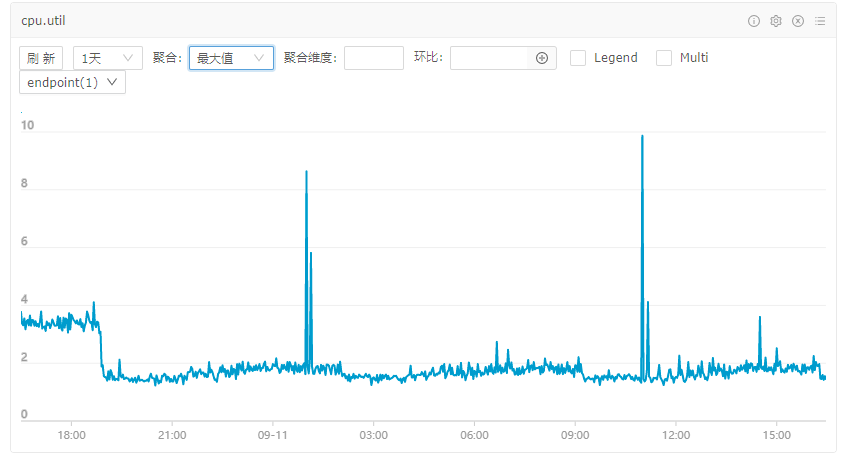The height and width of the screenshot is (462, 841).
Task: Click the plus icon in 环比 field
Action: click(x=542, y=58)
